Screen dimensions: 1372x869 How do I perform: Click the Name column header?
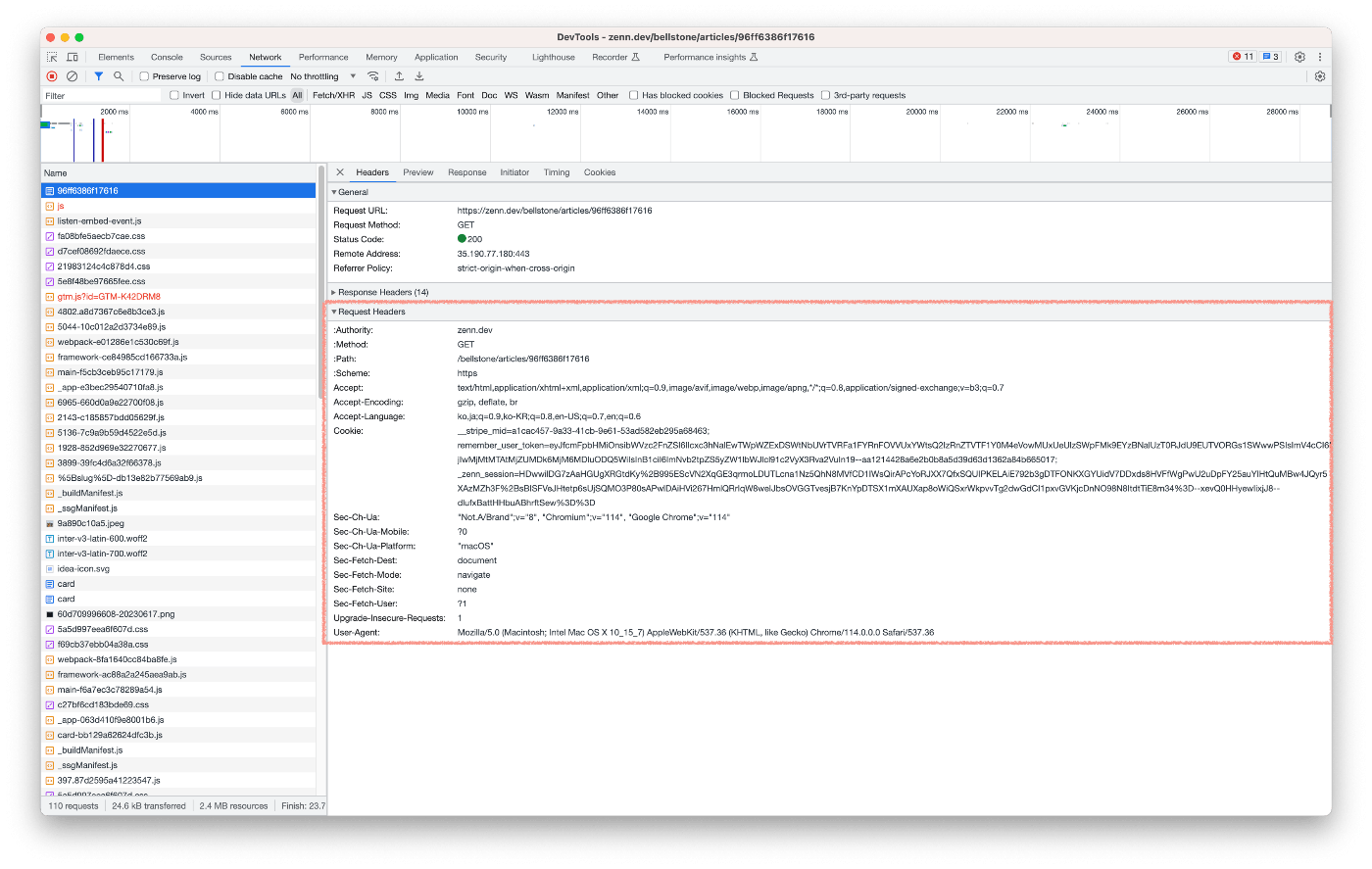tap(178, 172)
